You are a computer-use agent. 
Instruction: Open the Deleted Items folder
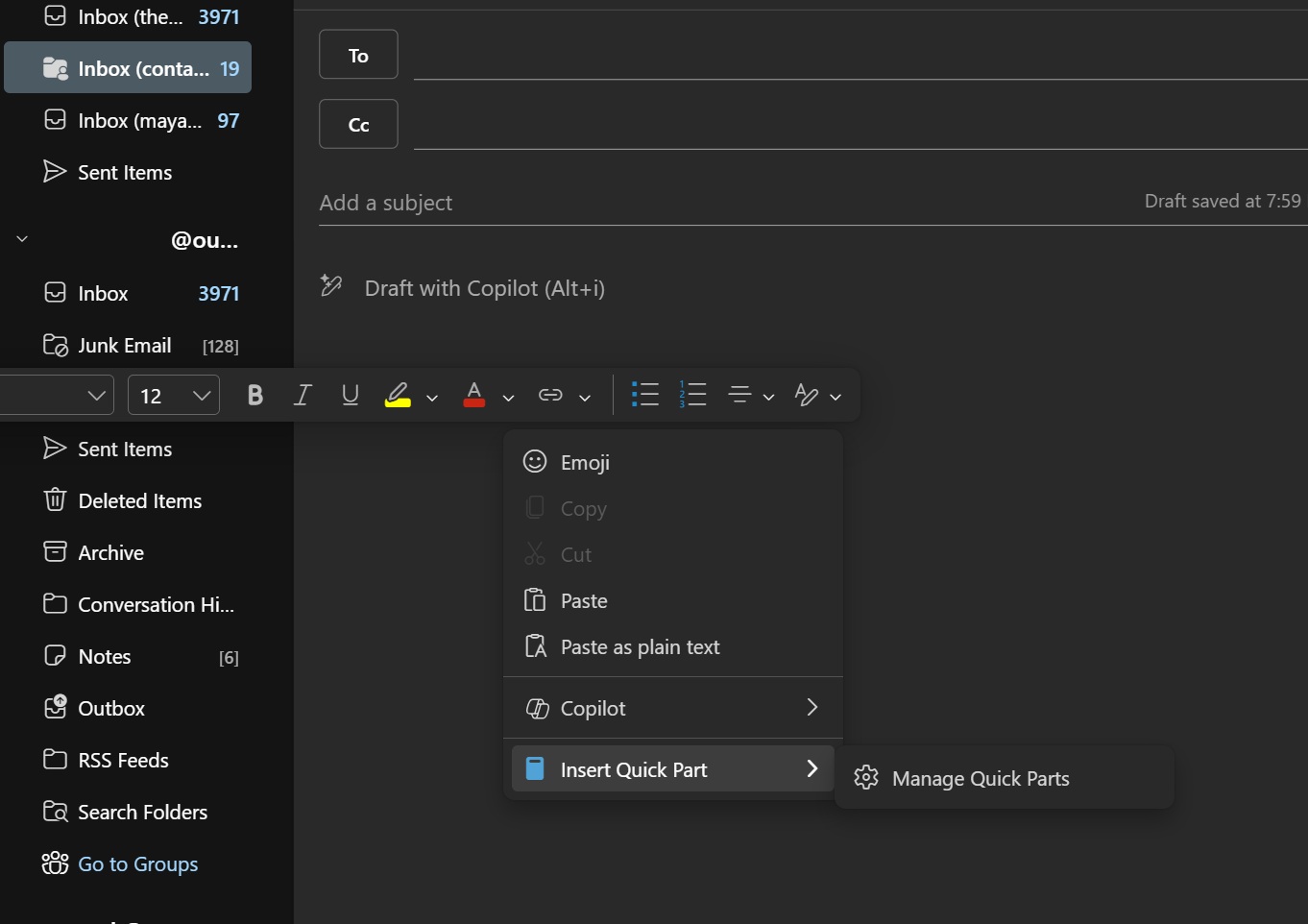[128, 500]
